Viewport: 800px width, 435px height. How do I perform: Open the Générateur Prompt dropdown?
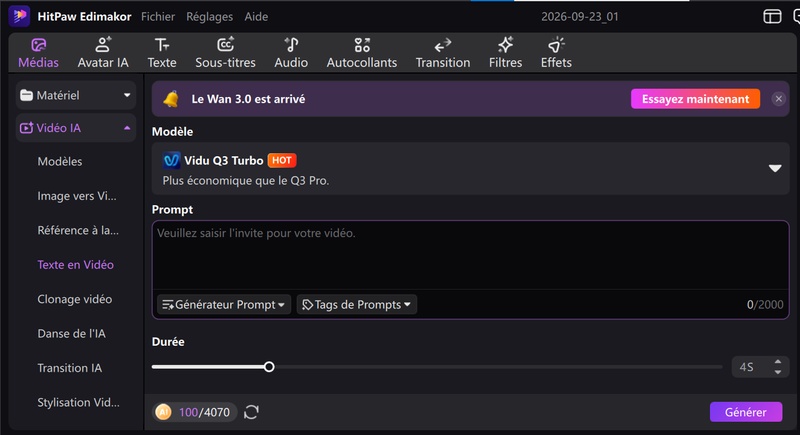point(223,304)
